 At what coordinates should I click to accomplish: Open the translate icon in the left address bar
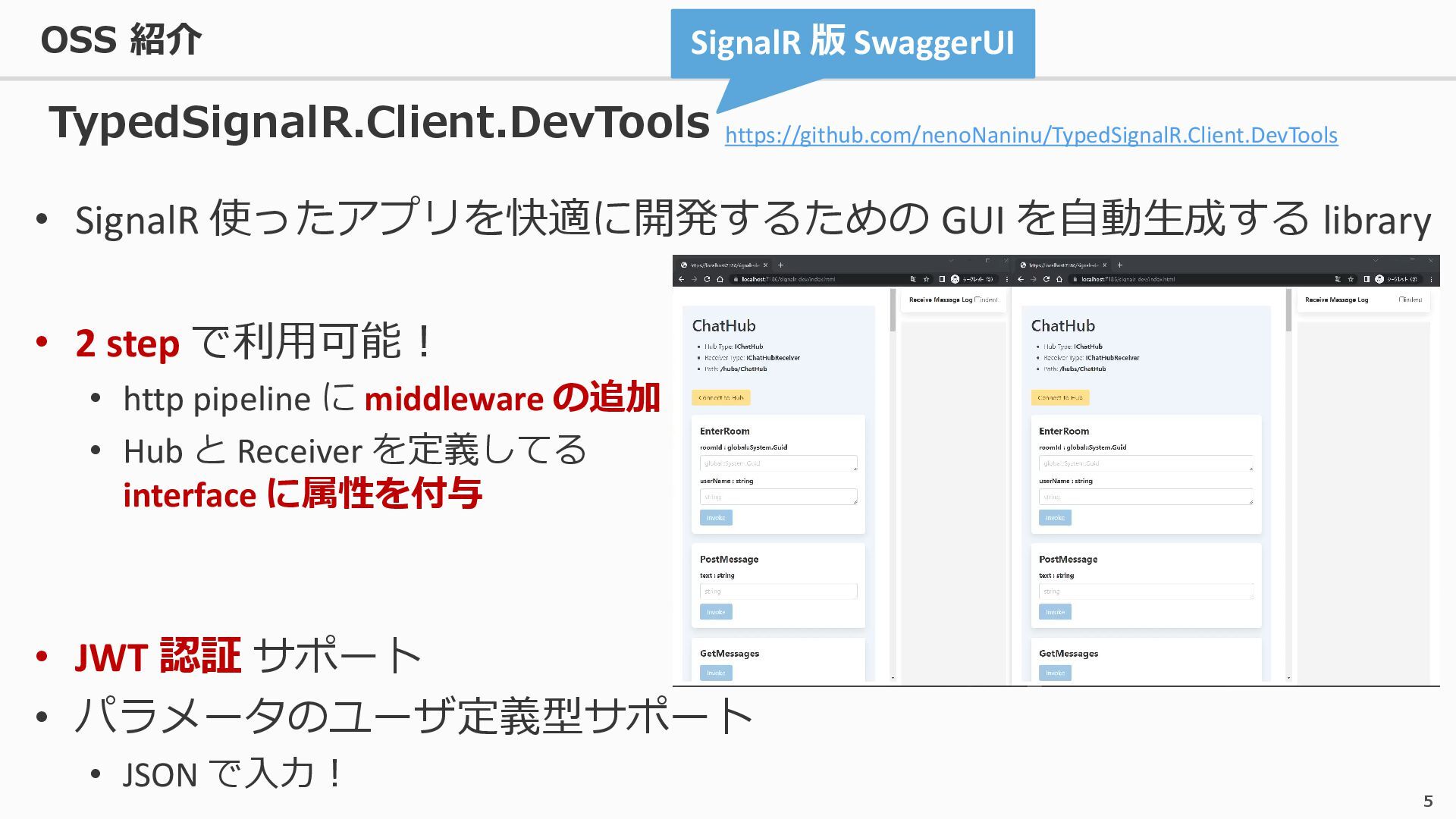tap(913, 279)
